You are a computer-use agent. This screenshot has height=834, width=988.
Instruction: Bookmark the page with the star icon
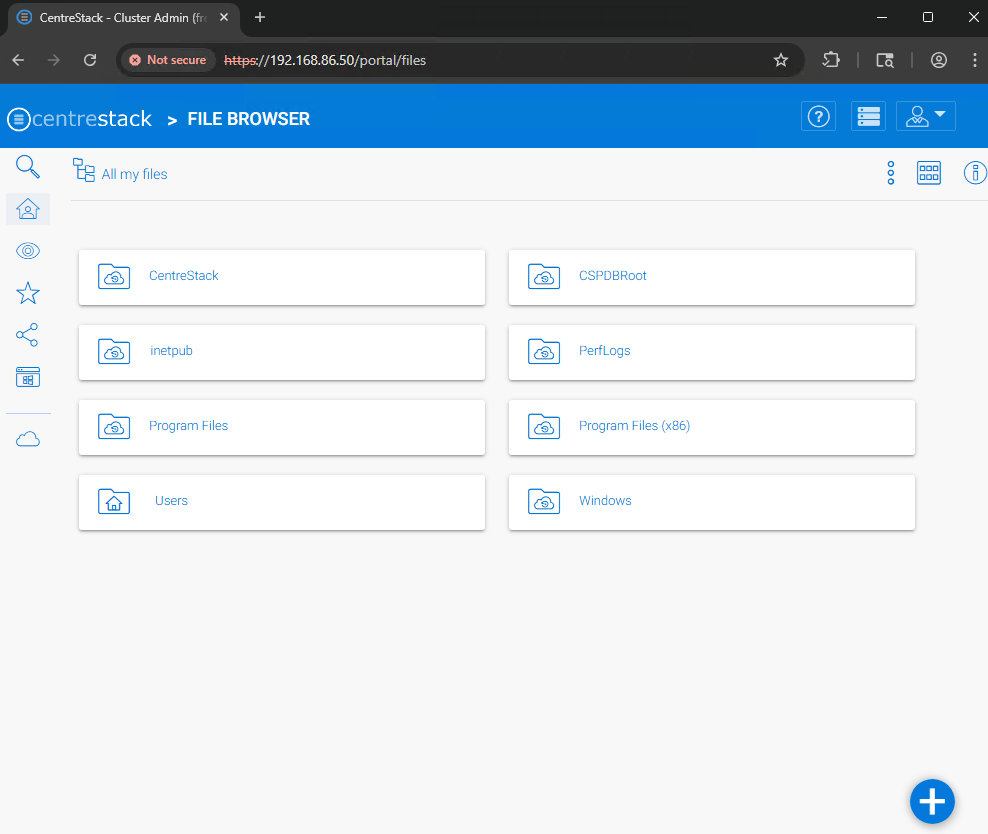point(781,60)
